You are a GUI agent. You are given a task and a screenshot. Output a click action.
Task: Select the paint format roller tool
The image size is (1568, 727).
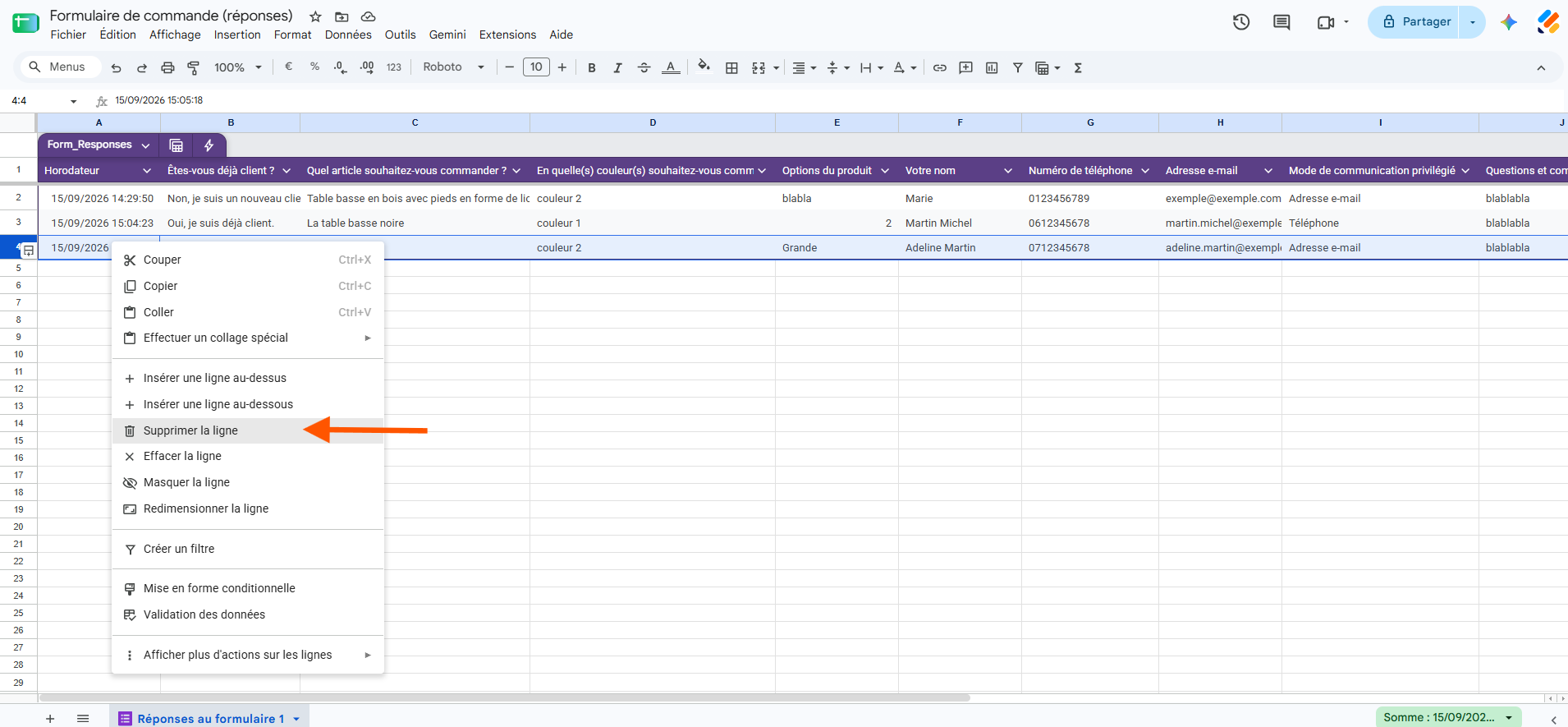pyautogui.click(x=194, y=67)
